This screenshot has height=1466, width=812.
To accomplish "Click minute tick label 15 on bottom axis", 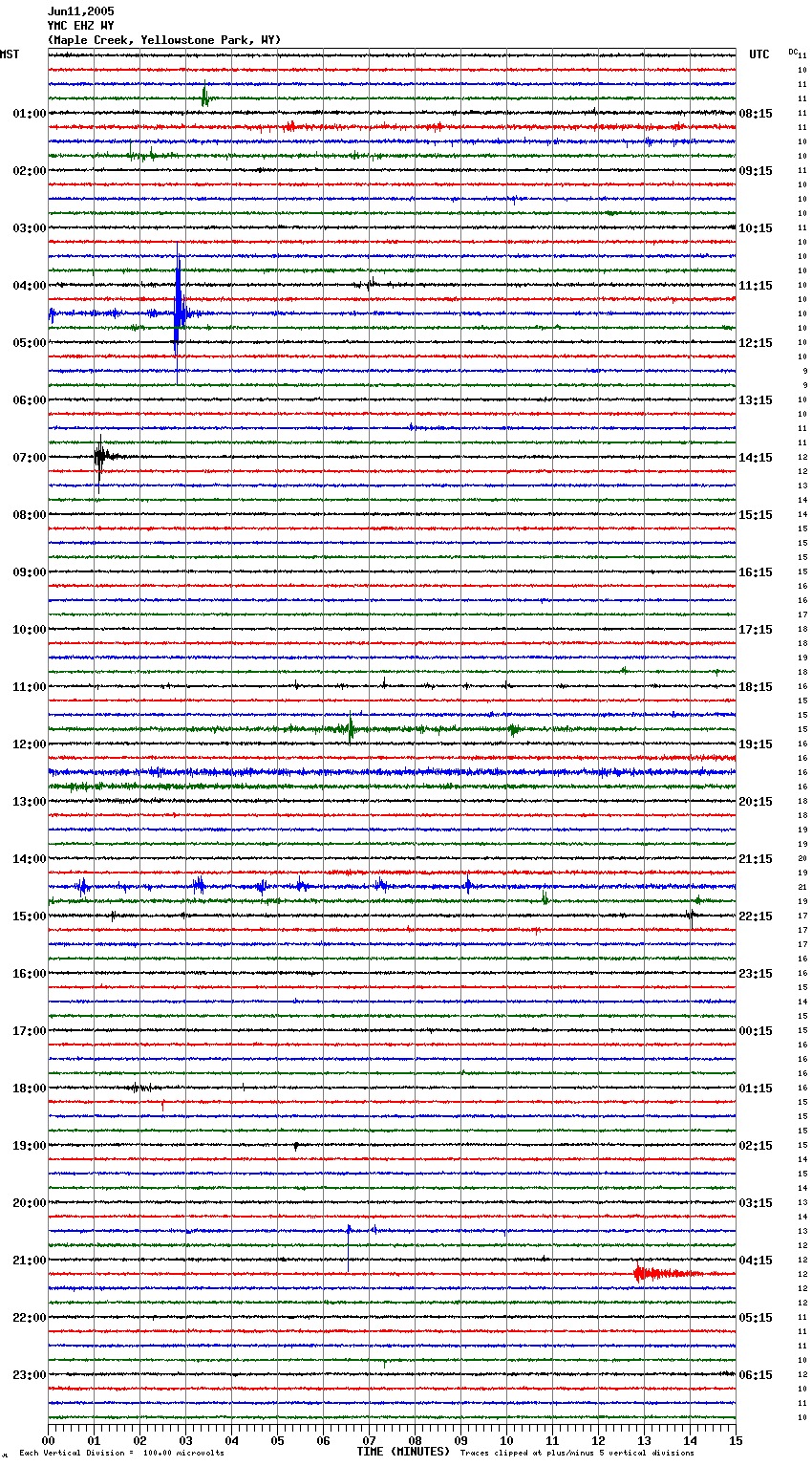I will point(736,1439).
